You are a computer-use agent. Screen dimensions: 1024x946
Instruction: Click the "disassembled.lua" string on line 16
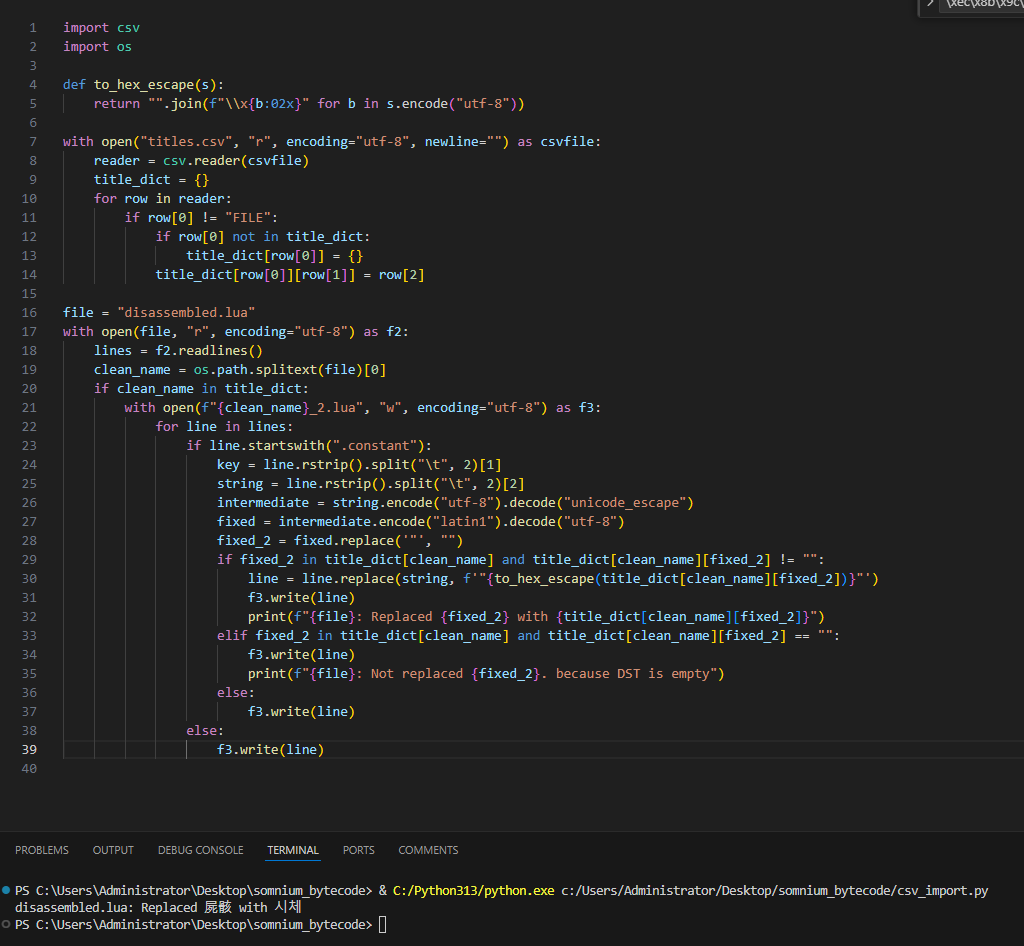click(x=186, y=313)
